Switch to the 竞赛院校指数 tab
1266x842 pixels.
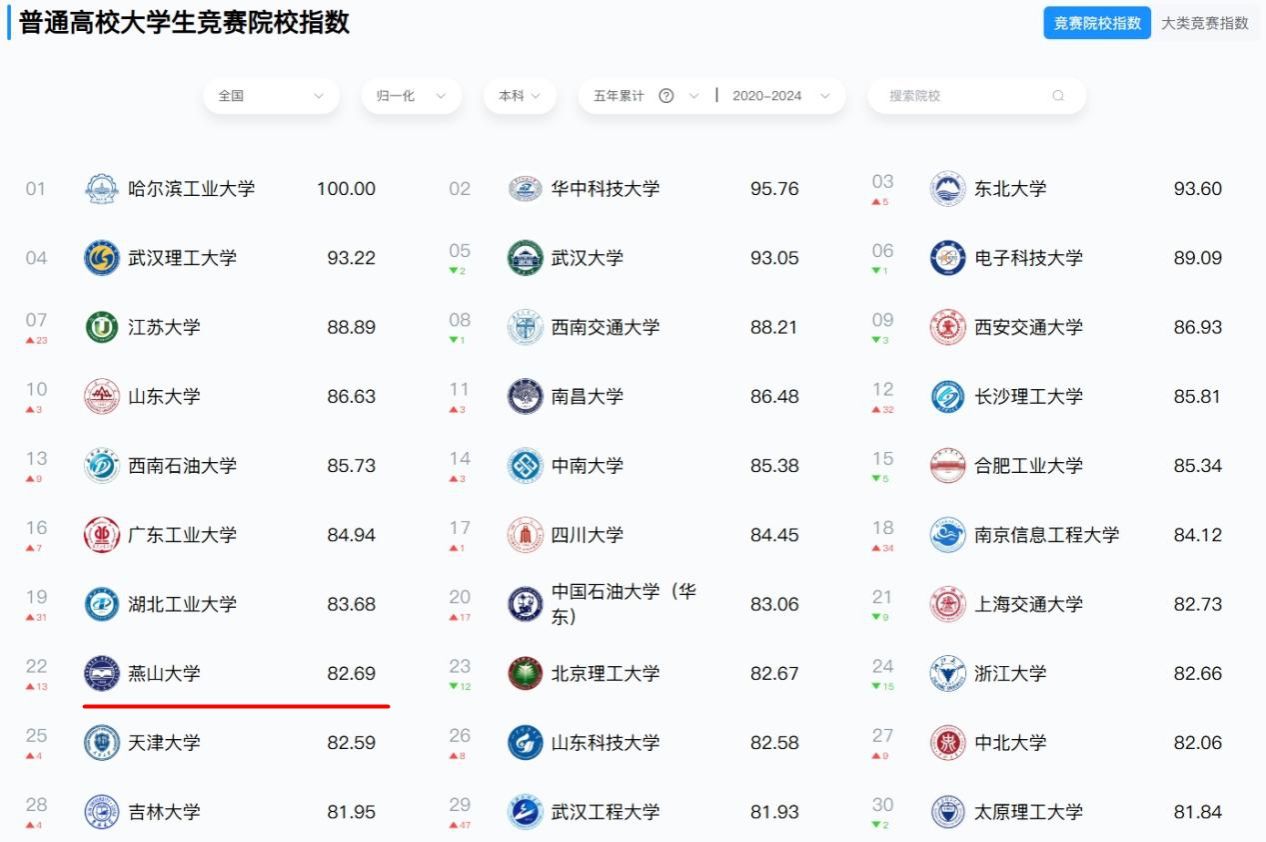(x=1097, y=23)
